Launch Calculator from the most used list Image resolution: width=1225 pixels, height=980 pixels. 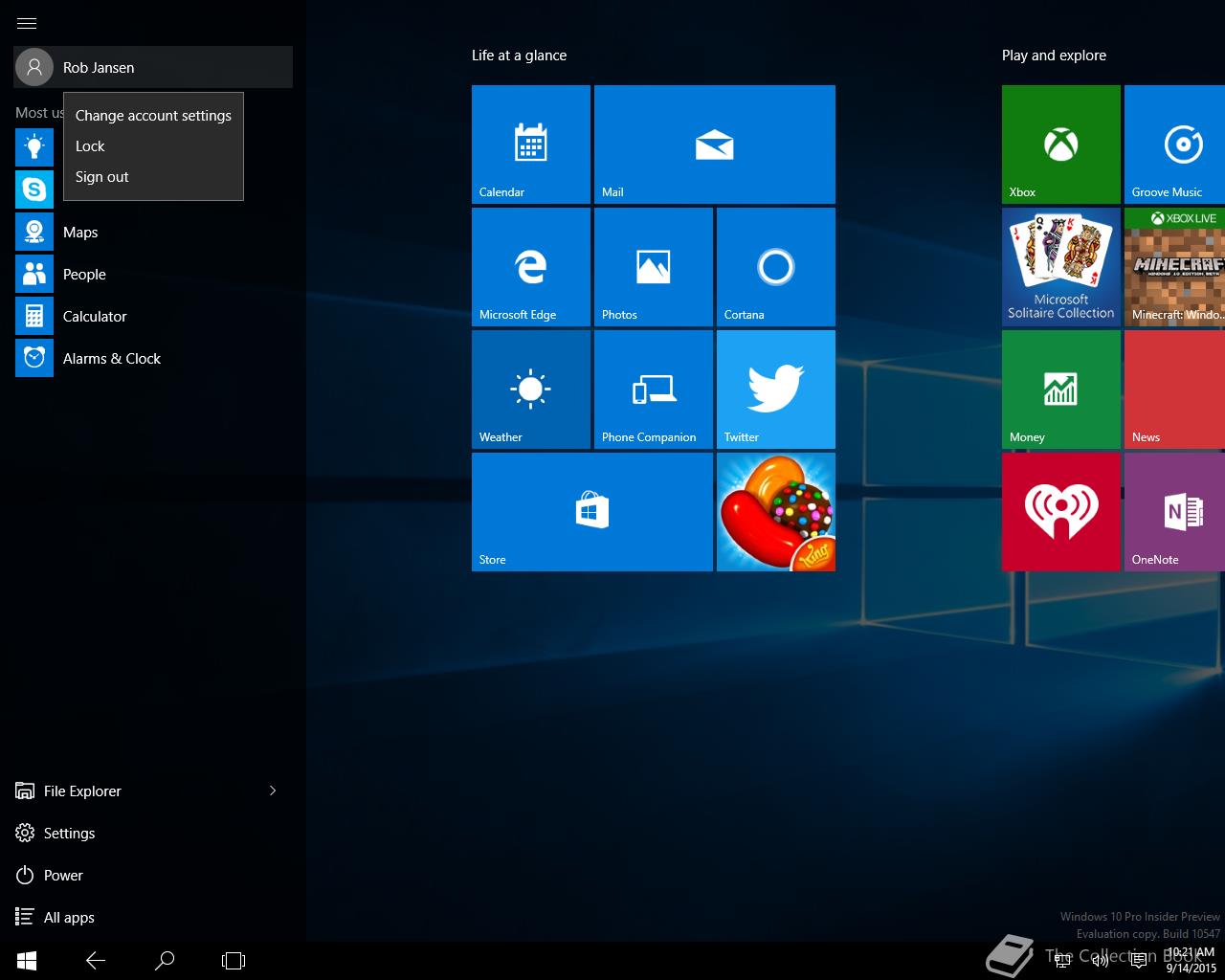click(153, 316)
